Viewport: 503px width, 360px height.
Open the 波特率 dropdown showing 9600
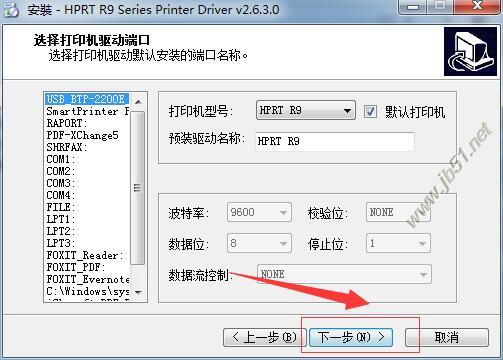(x=259, y=212)
